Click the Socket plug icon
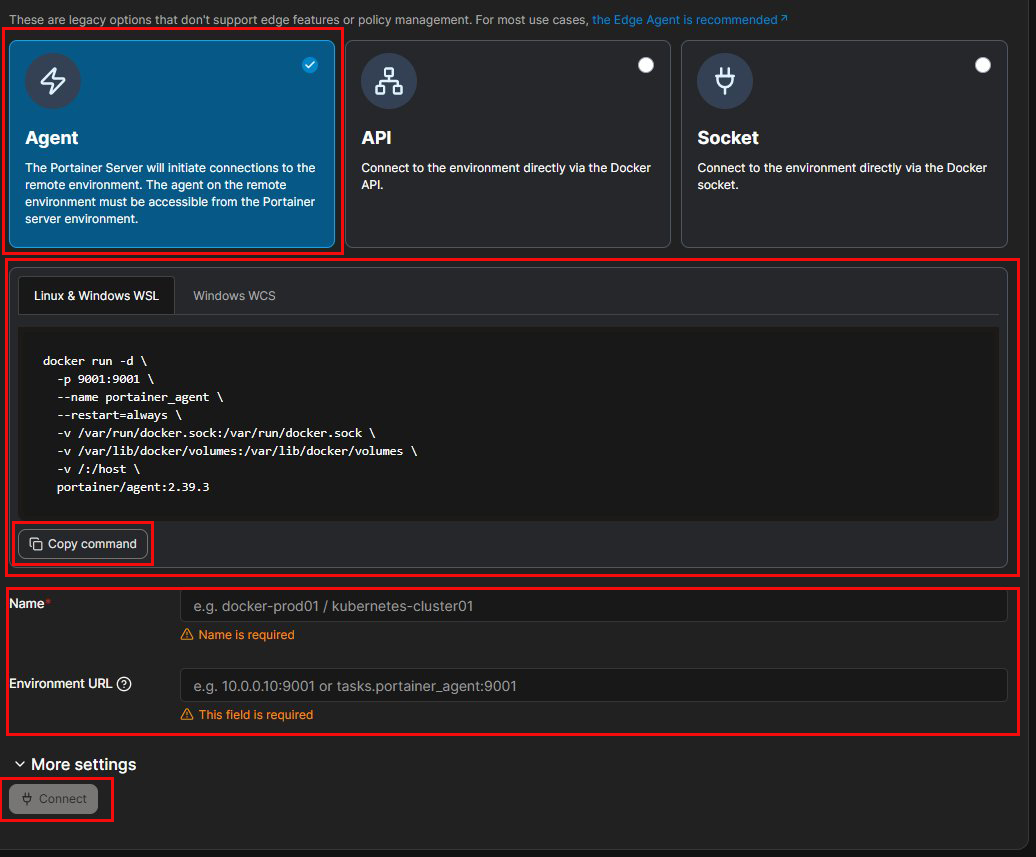The width and height of the screenshot is (1036, 857). pos(725,81)
